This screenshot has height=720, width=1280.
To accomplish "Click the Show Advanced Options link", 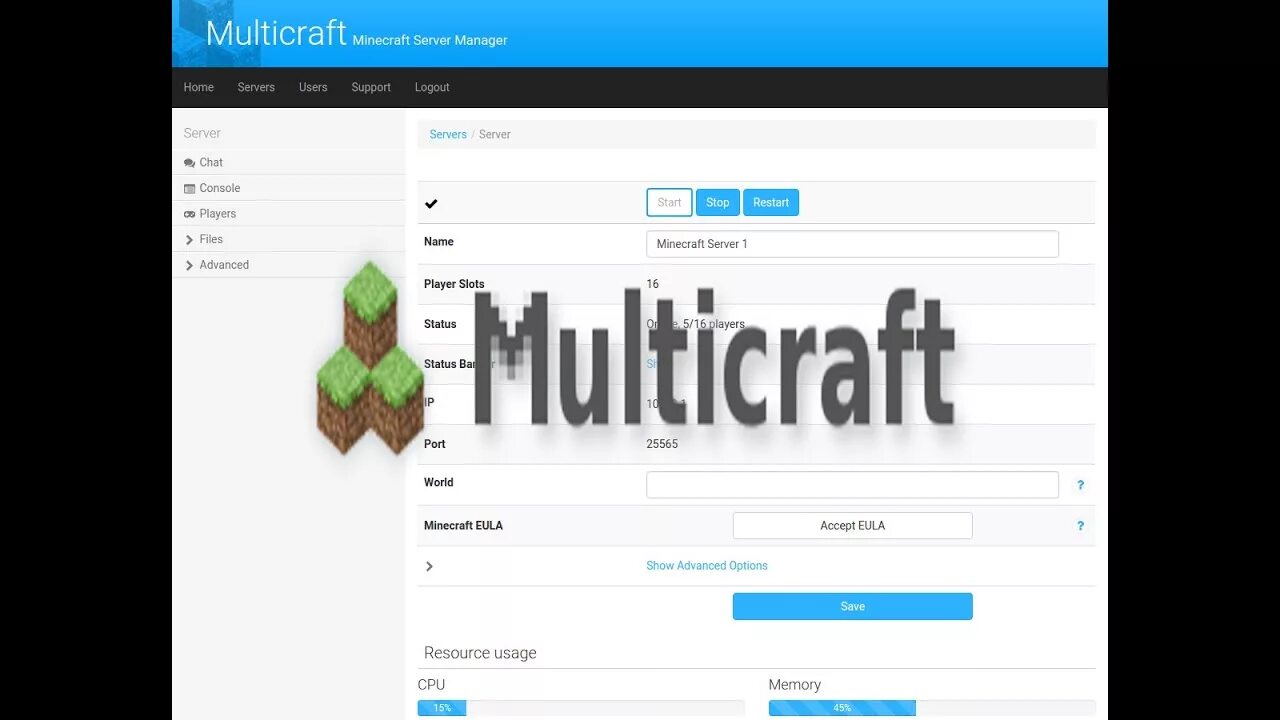I will (707, 566).
